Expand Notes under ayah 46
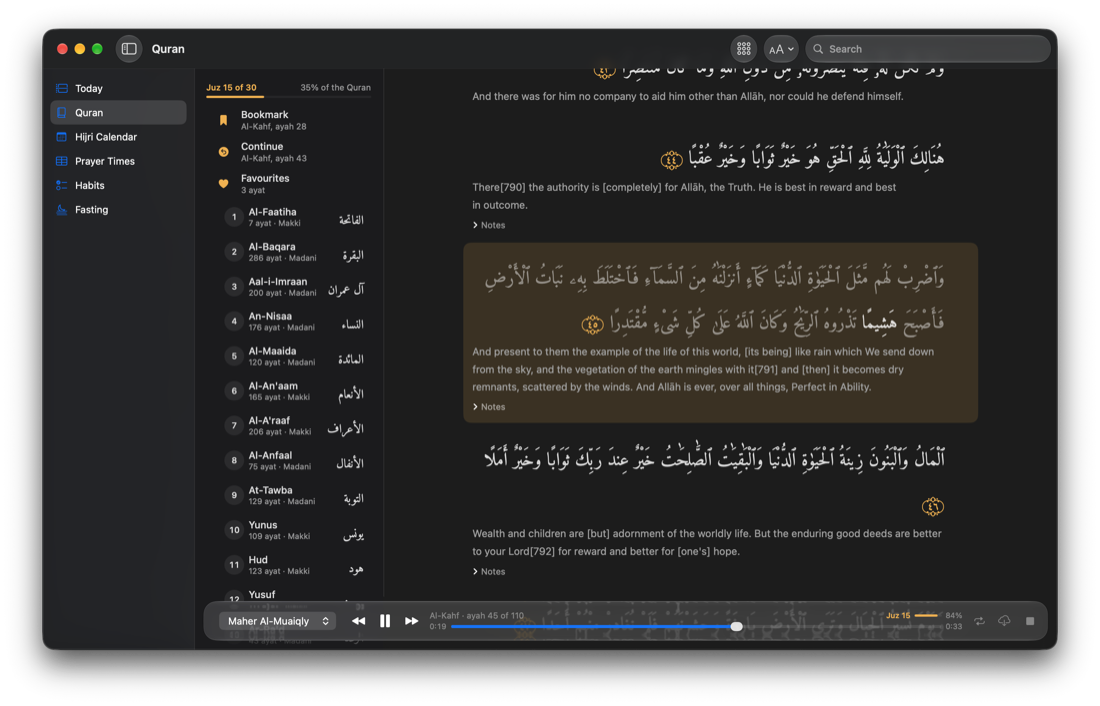Image resolution: width=1100 pixels, height=706 pixels. tap(489, 572)
